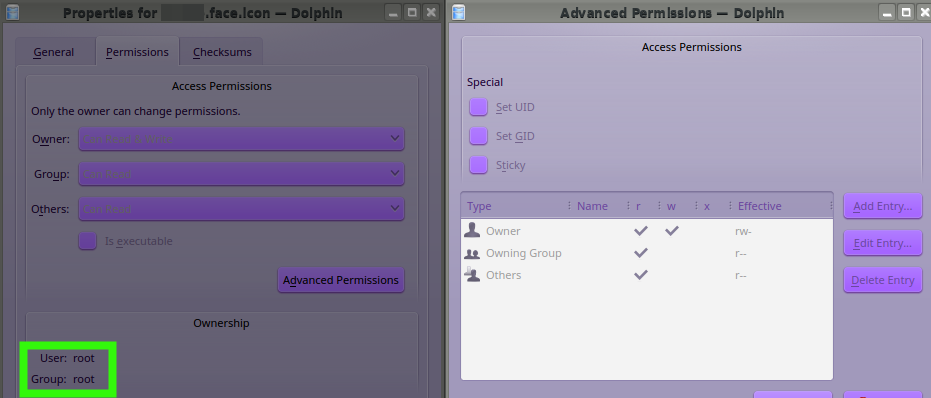The image size is (931, 398).
Task: Open the Checksums tab
Action: point(222,52)
